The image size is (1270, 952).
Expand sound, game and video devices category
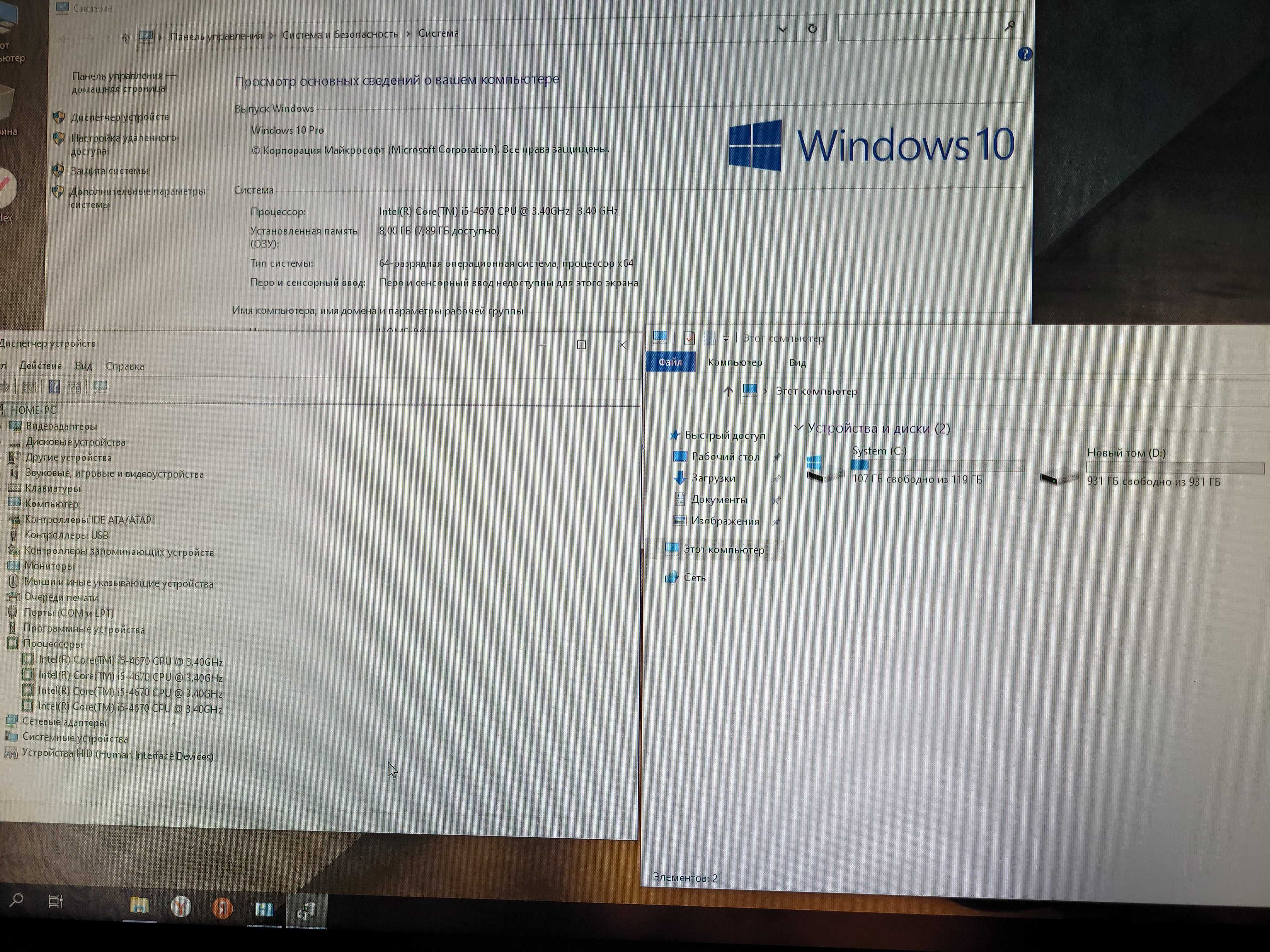point(114,474)
